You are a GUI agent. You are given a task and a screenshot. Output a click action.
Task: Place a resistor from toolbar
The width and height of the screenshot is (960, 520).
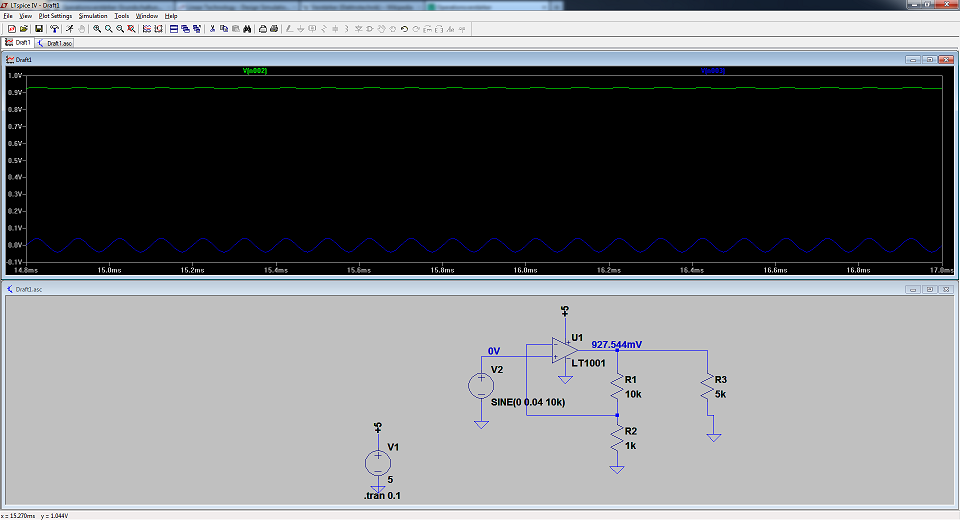coord(324,29)
